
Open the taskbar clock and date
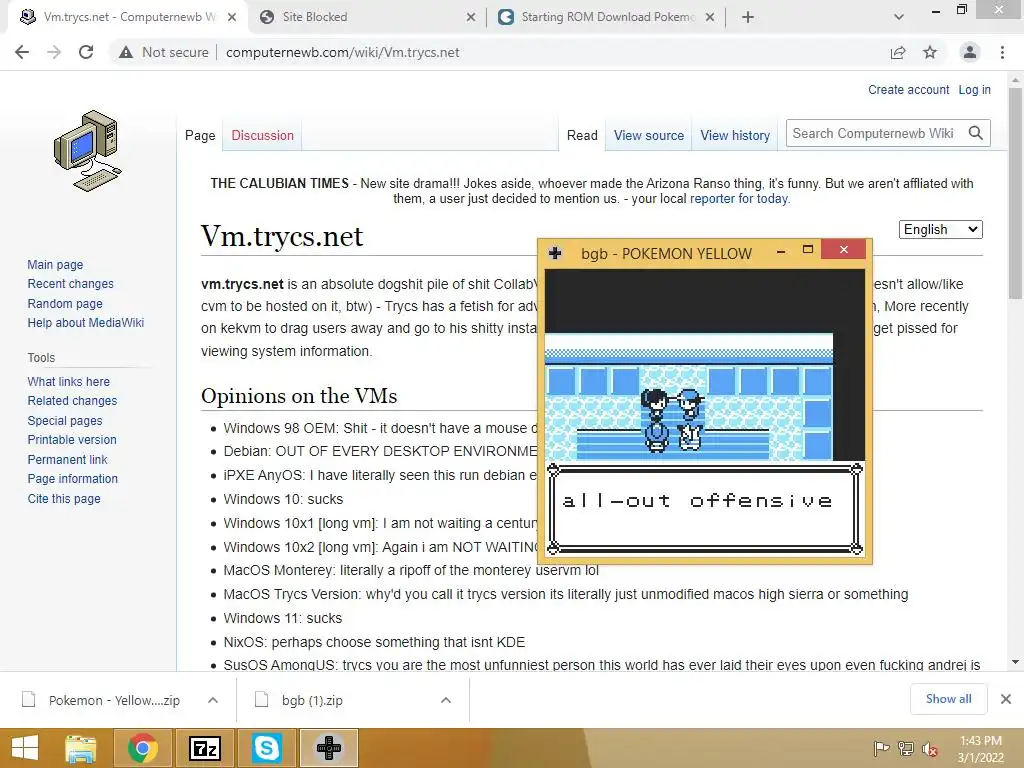[x=980, y=749]
